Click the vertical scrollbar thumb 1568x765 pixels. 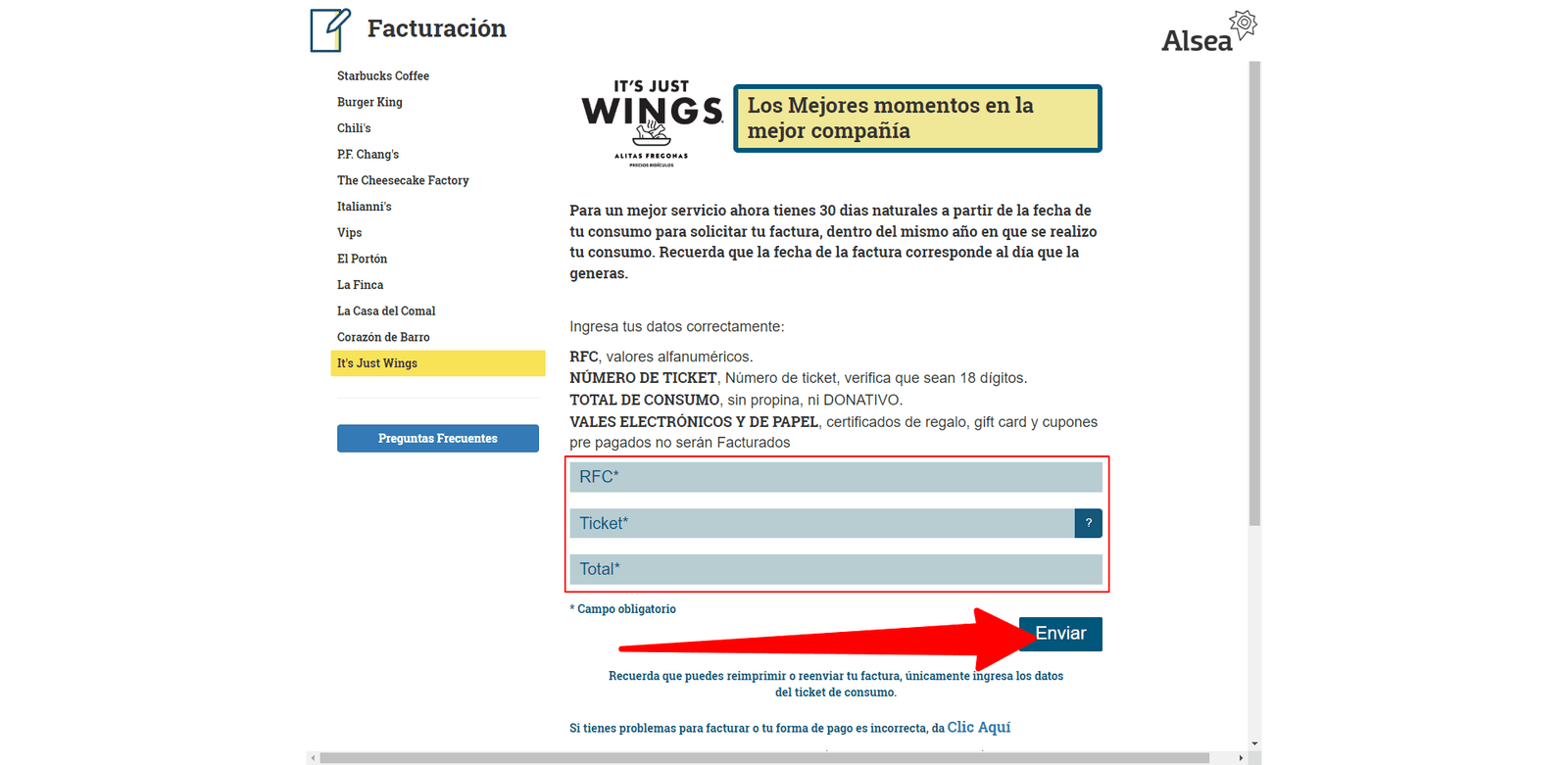[1255, 294]
